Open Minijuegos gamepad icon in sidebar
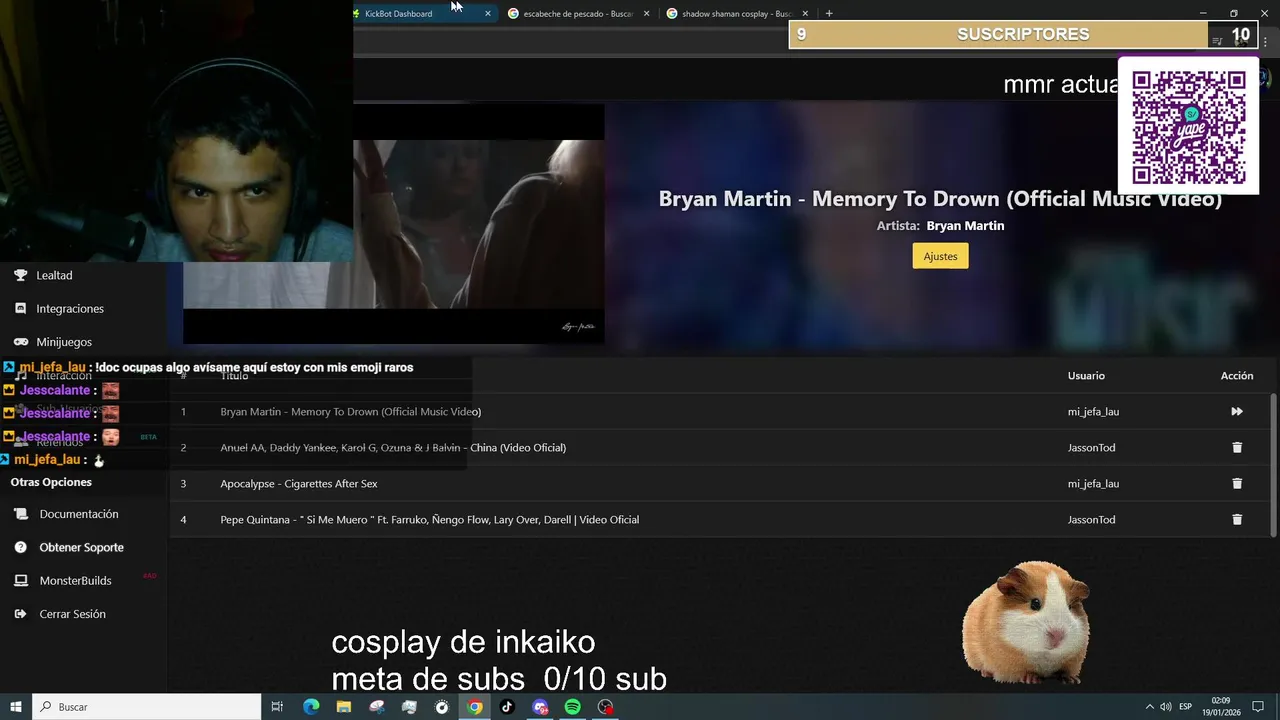1280x720 pixels. pyautogui.click(x=20, y=341)
